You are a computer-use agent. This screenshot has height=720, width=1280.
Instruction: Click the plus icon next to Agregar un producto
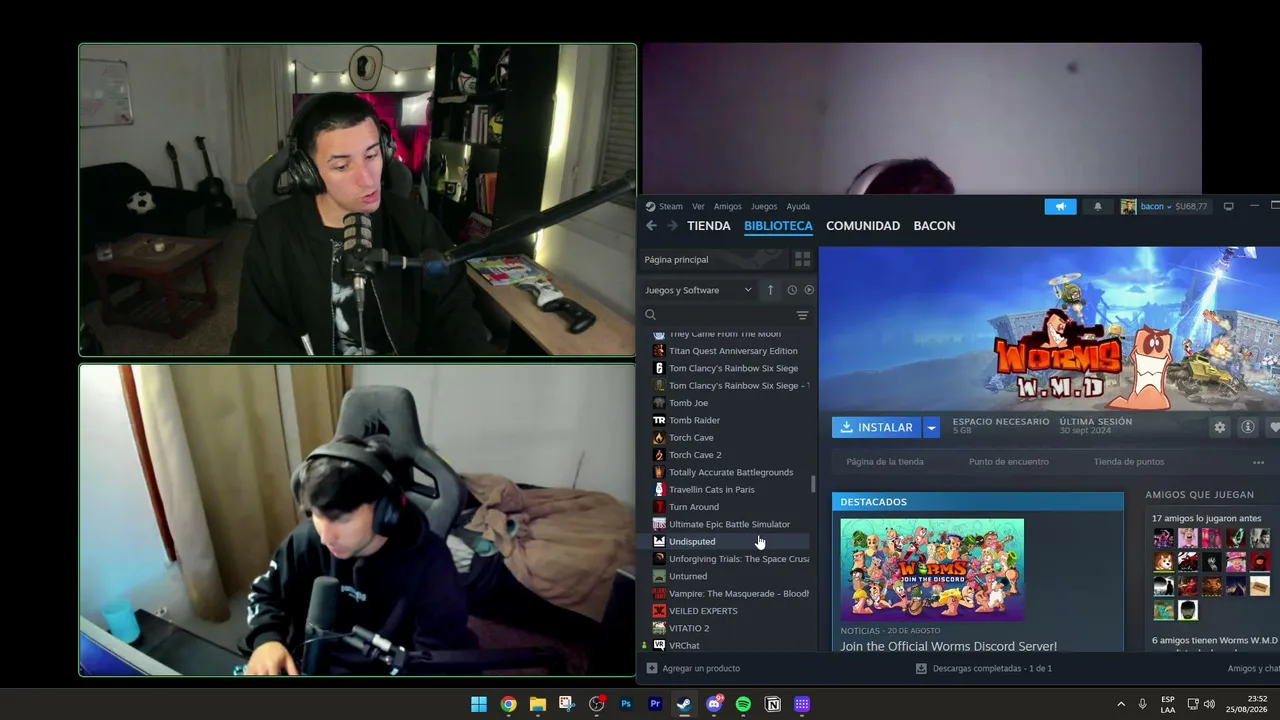tap(652, 668)
